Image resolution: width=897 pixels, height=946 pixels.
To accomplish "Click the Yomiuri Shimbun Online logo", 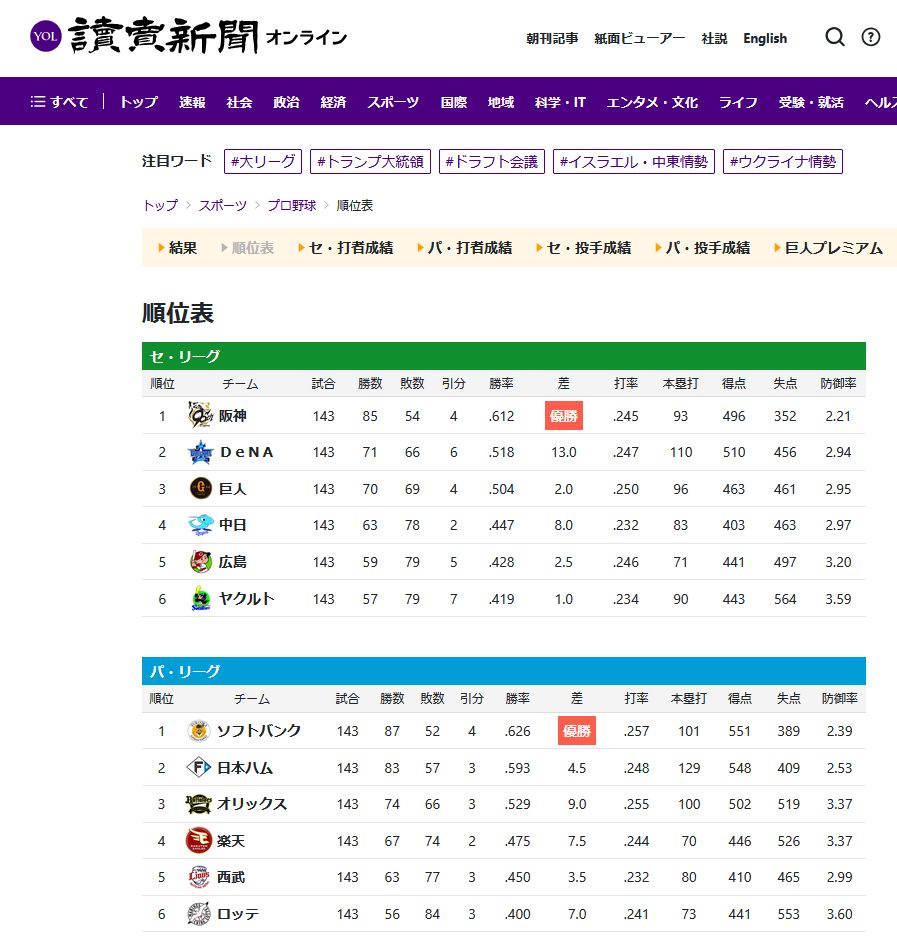I will [189, 37].
